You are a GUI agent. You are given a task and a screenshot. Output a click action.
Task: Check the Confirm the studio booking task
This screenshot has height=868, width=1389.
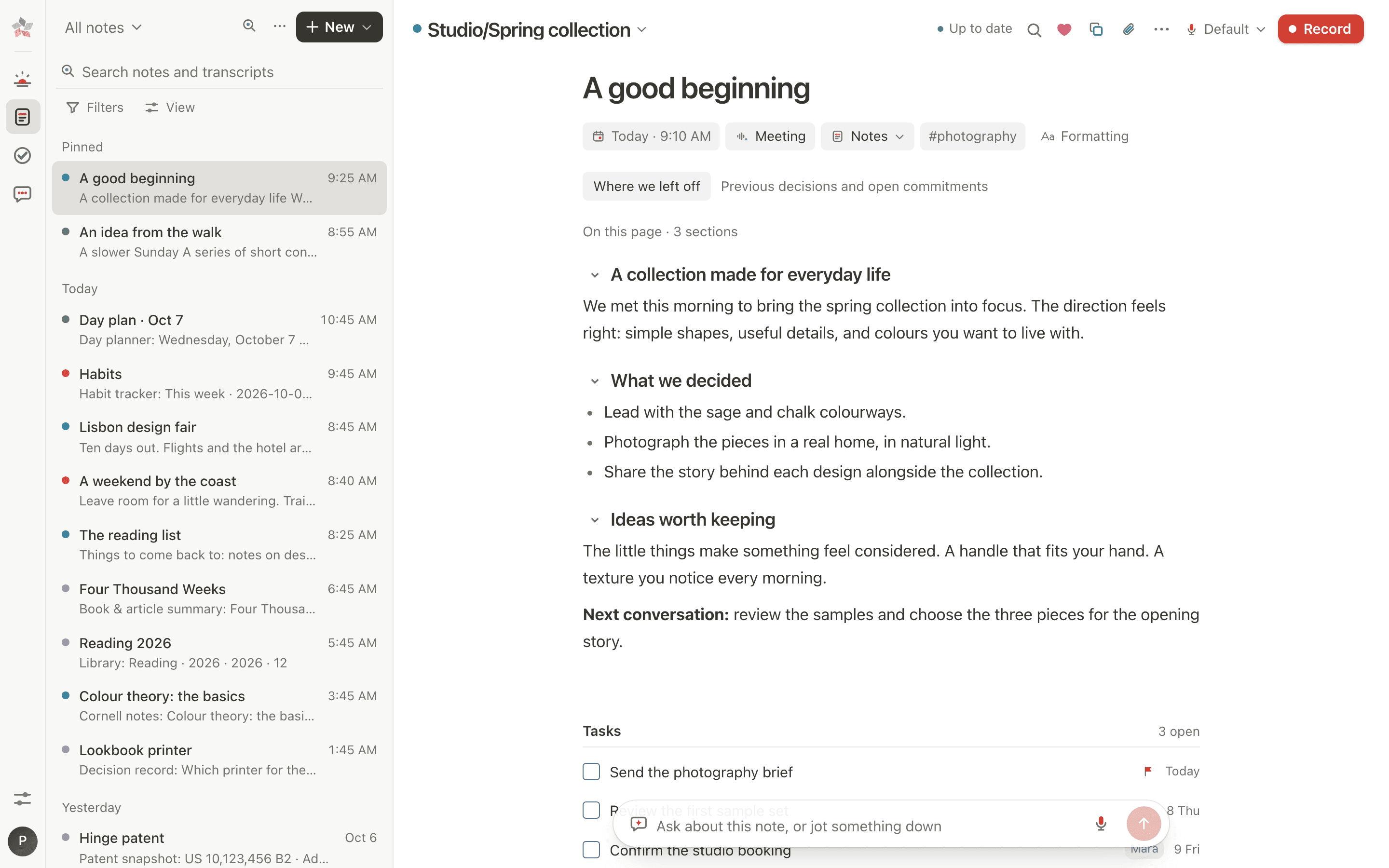pyautogui.click(x=591, y=849)
